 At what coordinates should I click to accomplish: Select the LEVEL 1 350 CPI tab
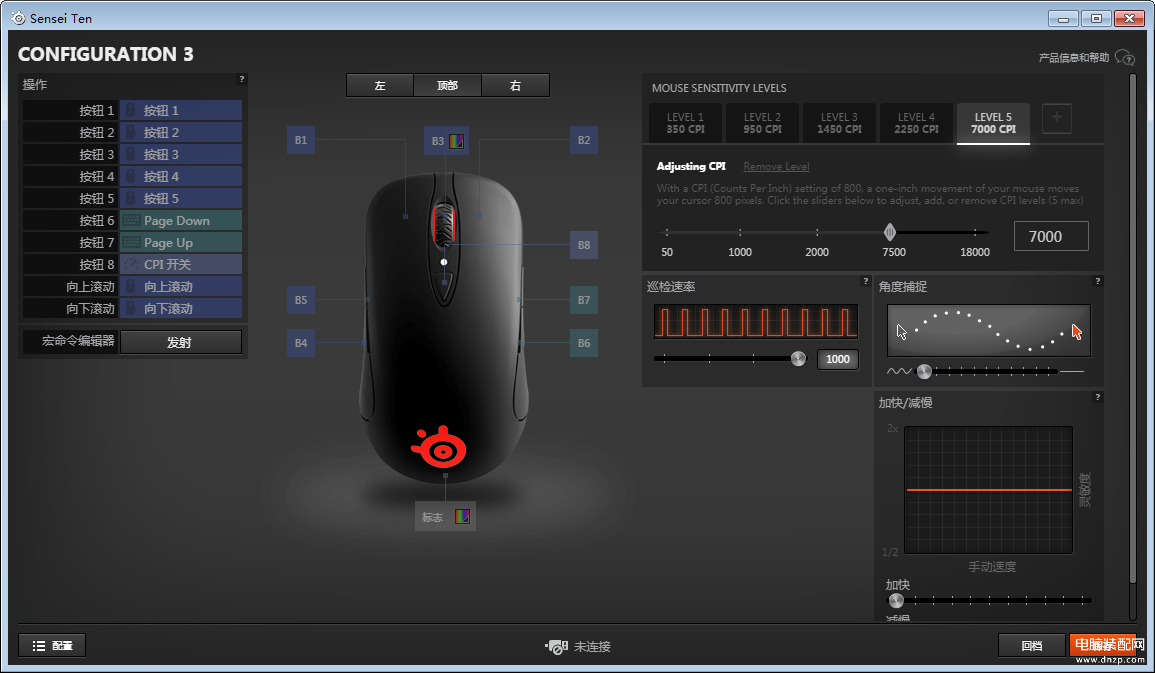(x=686, y=123)
